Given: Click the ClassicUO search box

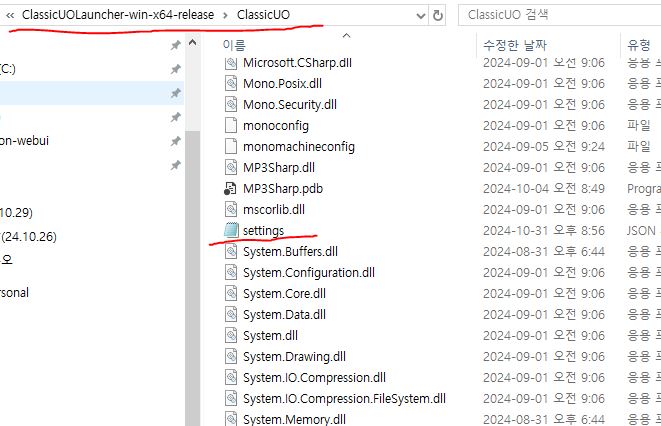Looking at the screenshot, I should pos(559,15).
